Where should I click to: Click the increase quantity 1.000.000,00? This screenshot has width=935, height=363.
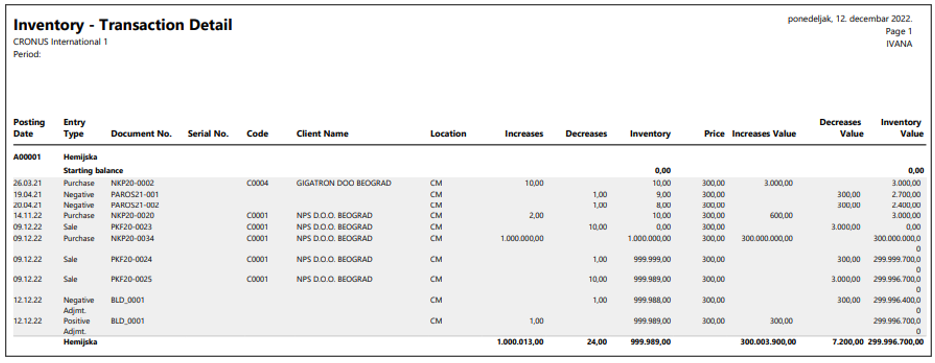point(522,238)
